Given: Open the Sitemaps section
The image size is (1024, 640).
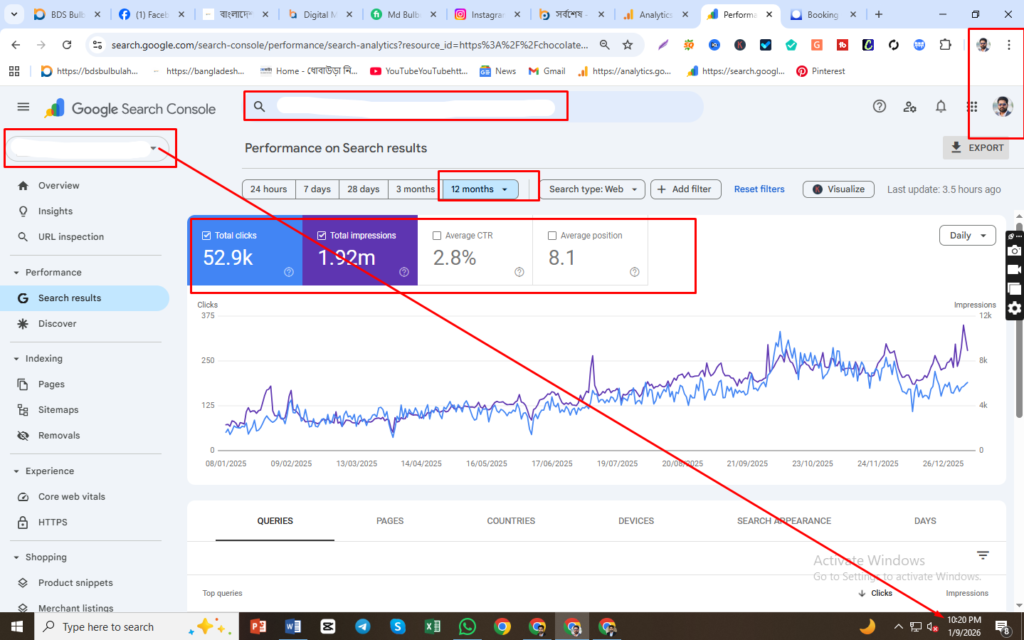Looking at the screenshot, I should 62,409.
